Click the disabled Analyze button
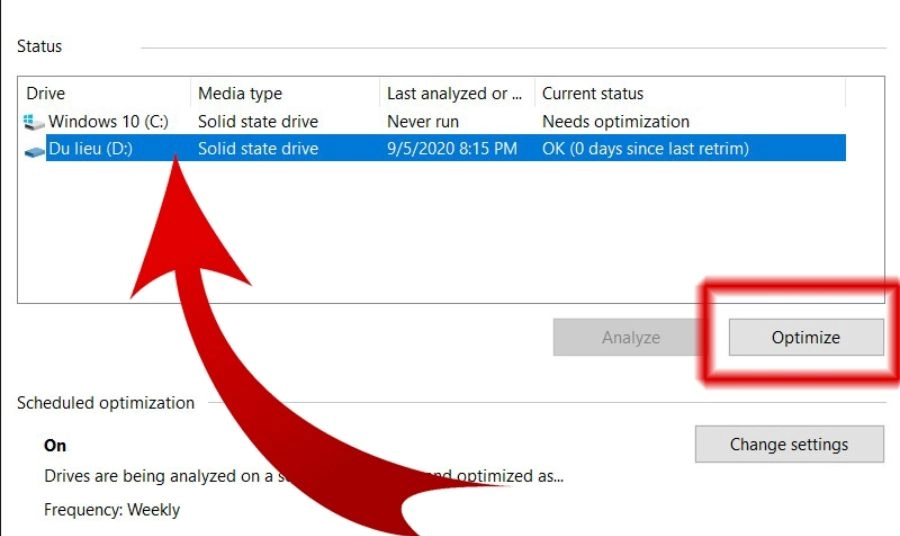The width and height of the screenshot is (900, 536). [x=630, y=337]
